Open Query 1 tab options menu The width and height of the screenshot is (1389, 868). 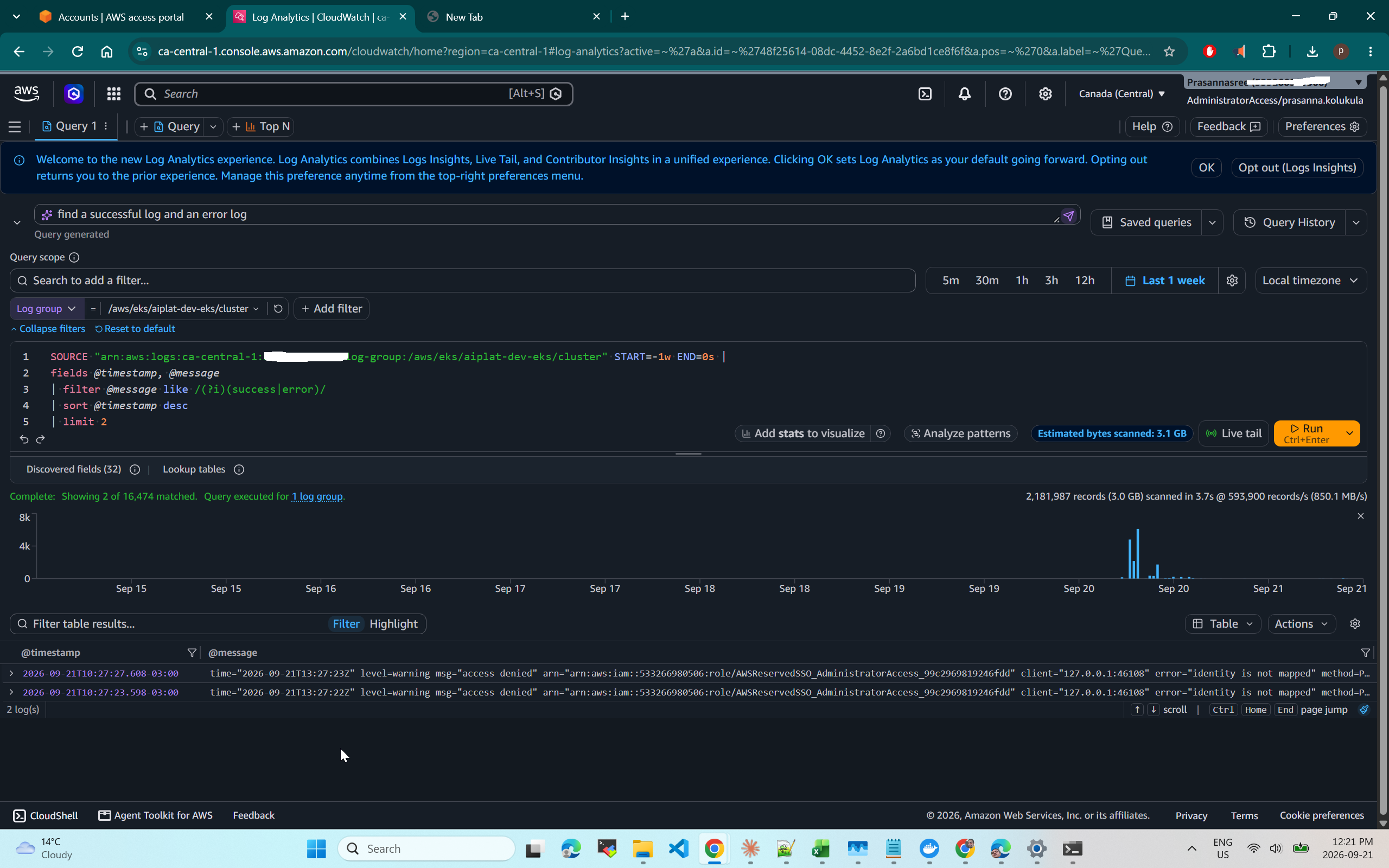point(106,126)
